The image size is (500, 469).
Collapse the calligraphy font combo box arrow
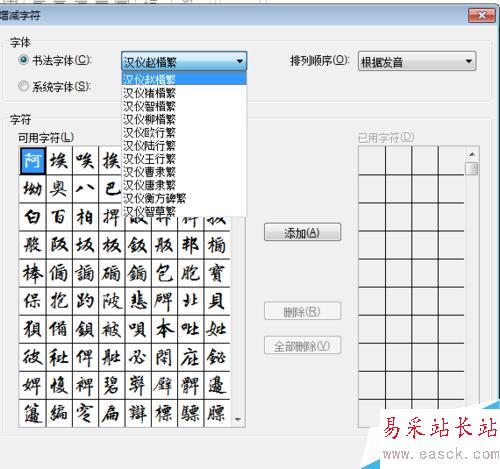pos(239,61)
